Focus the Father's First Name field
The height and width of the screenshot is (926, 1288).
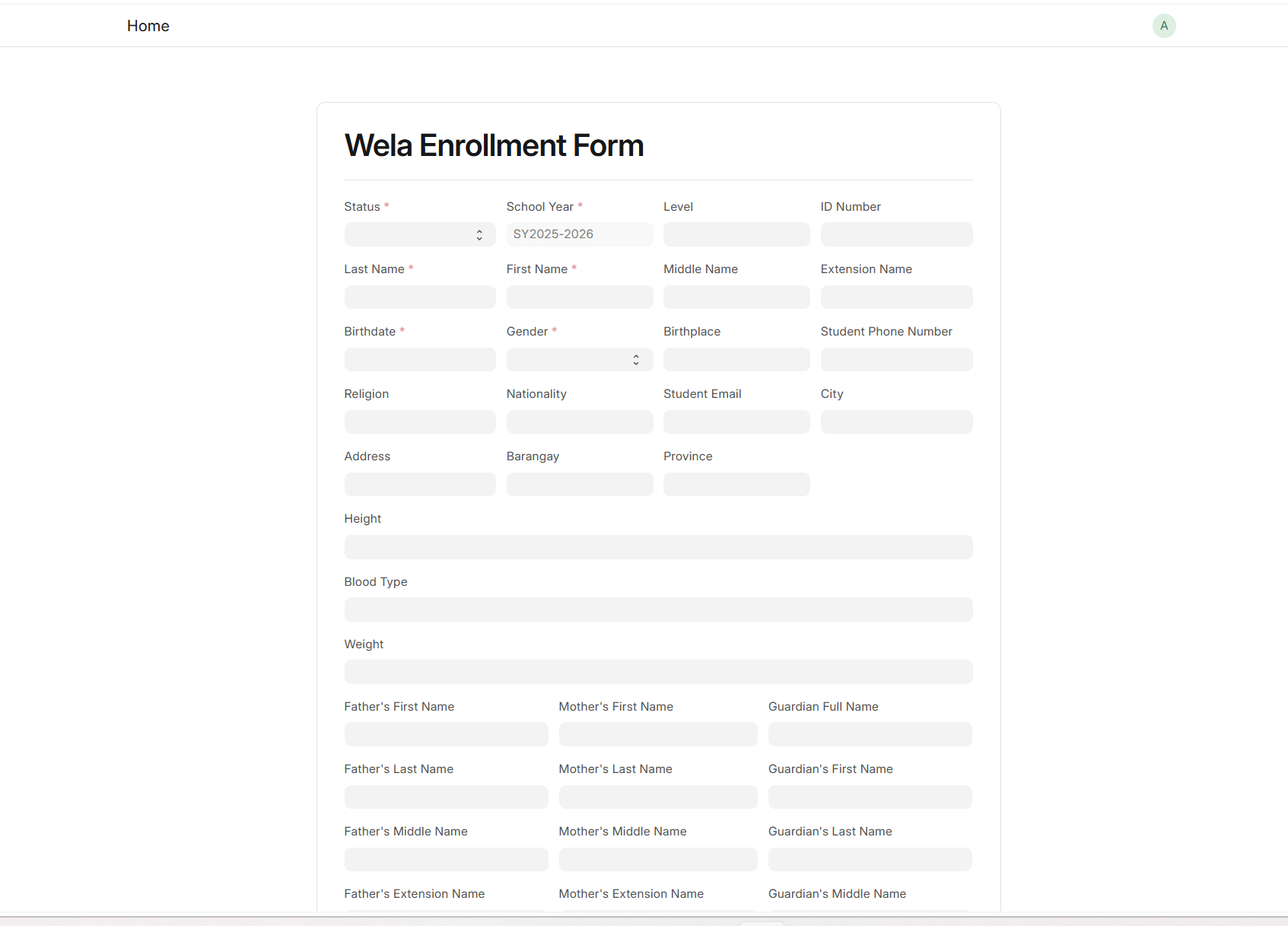[x=446, y=734]
